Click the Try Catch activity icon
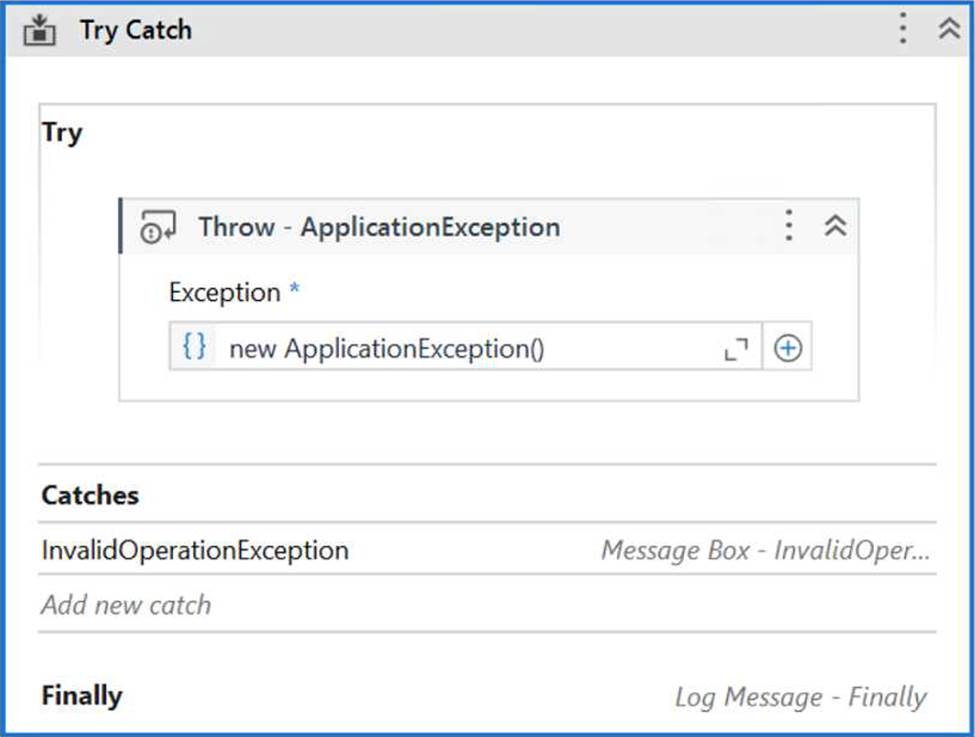 [x=39, y=30]
